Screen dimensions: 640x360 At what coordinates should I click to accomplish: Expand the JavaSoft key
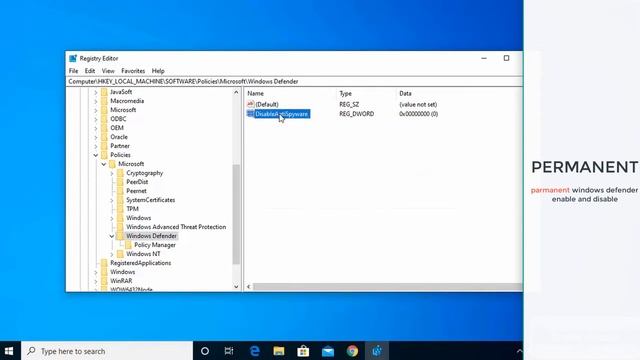tap(96, 92)
